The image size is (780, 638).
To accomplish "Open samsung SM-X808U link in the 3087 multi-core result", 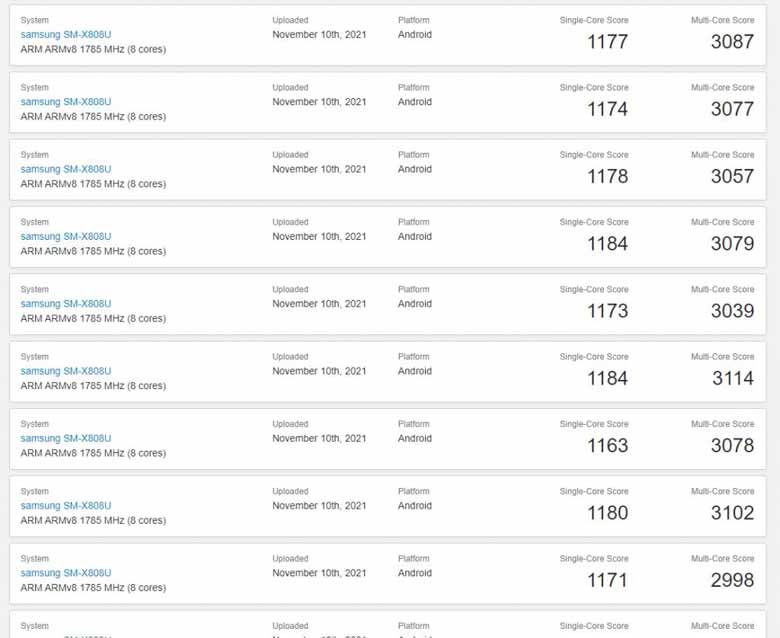I will coord(66,34).
